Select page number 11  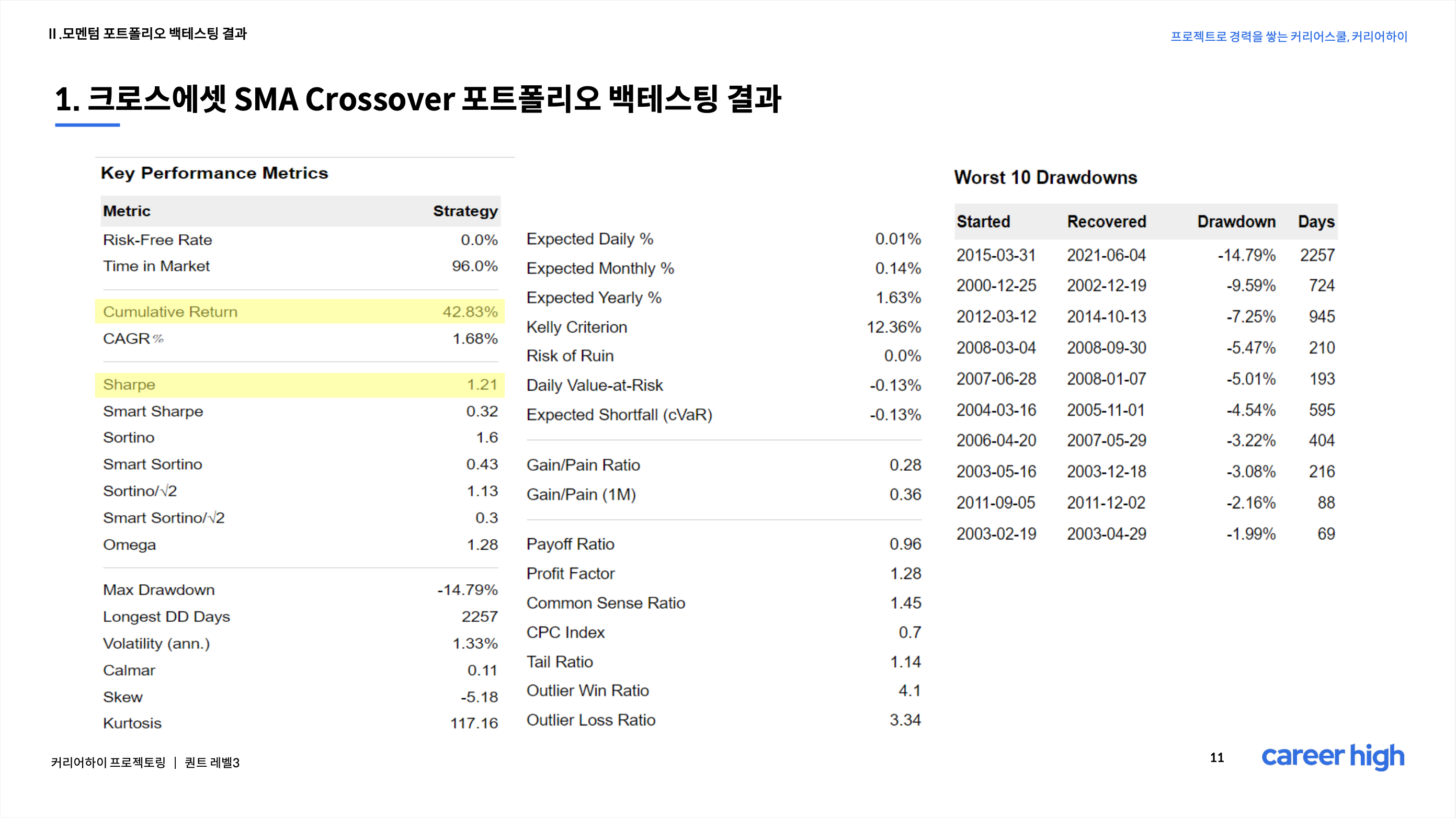click(1217, 757)
